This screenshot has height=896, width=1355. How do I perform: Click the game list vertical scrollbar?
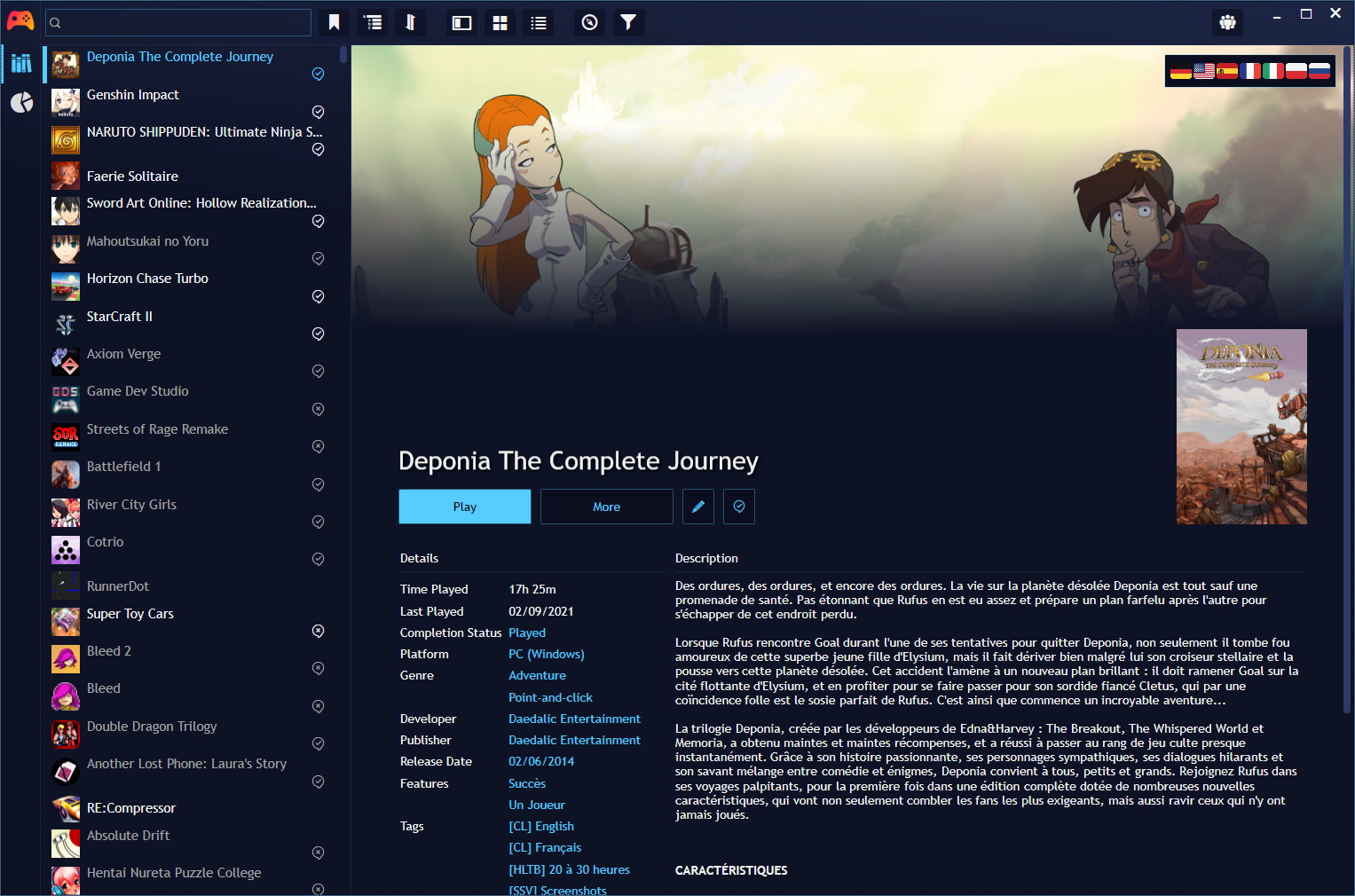(343, 55)
